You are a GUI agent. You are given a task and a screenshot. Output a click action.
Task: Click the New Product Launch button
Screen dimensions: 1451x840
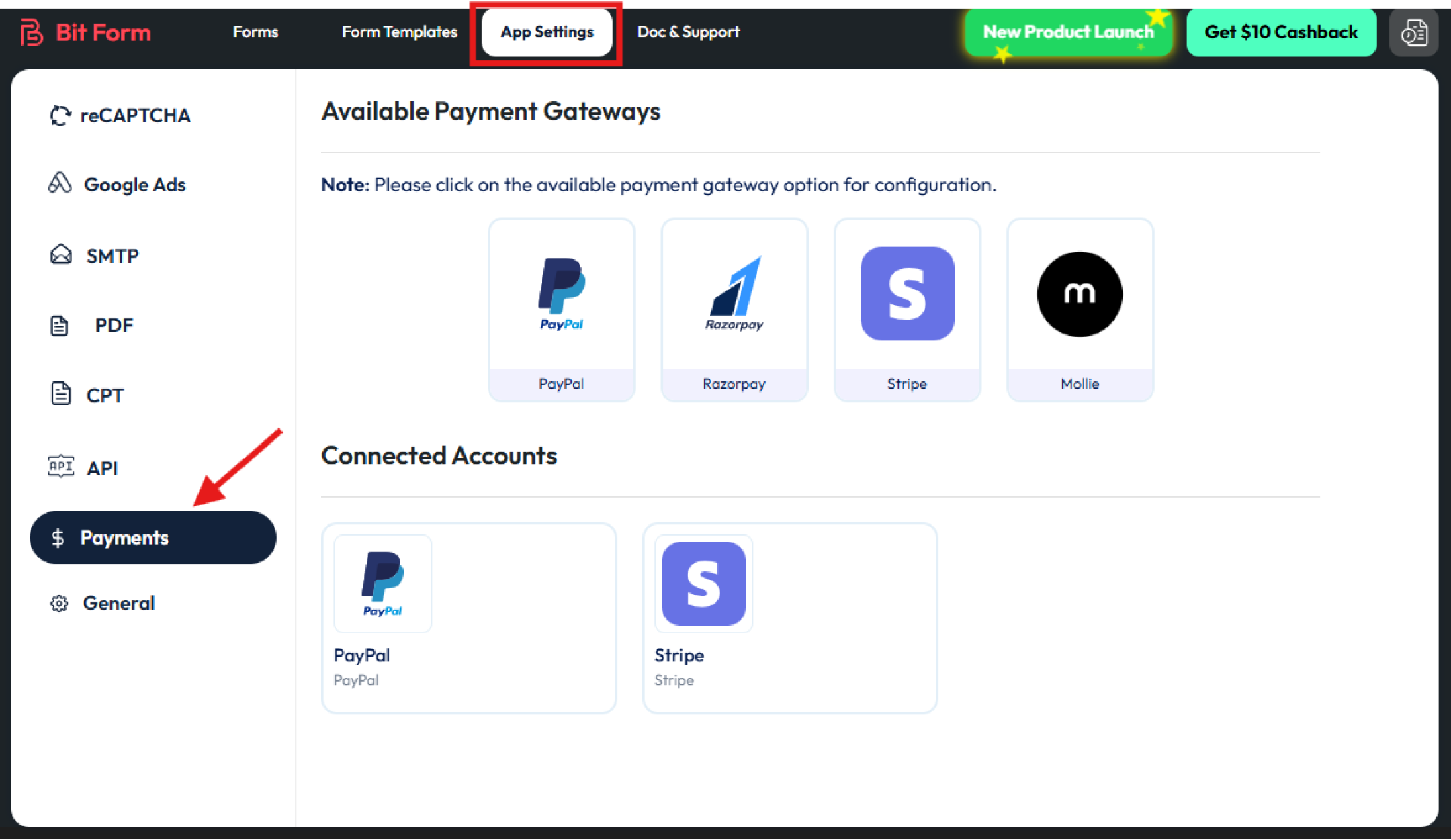click(x=1068, y=32)
